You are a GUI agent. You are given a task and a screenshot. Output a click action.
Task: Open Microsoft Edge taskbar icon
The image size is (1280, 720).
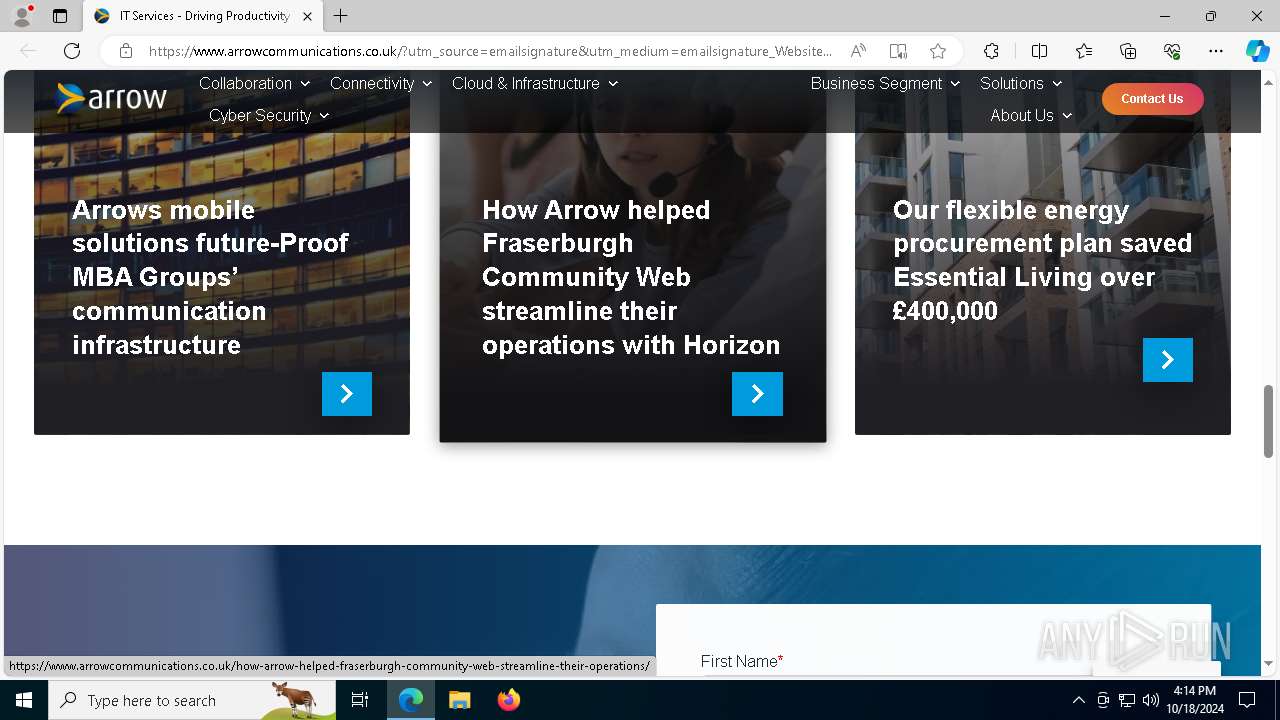click(x=411, y=700)
